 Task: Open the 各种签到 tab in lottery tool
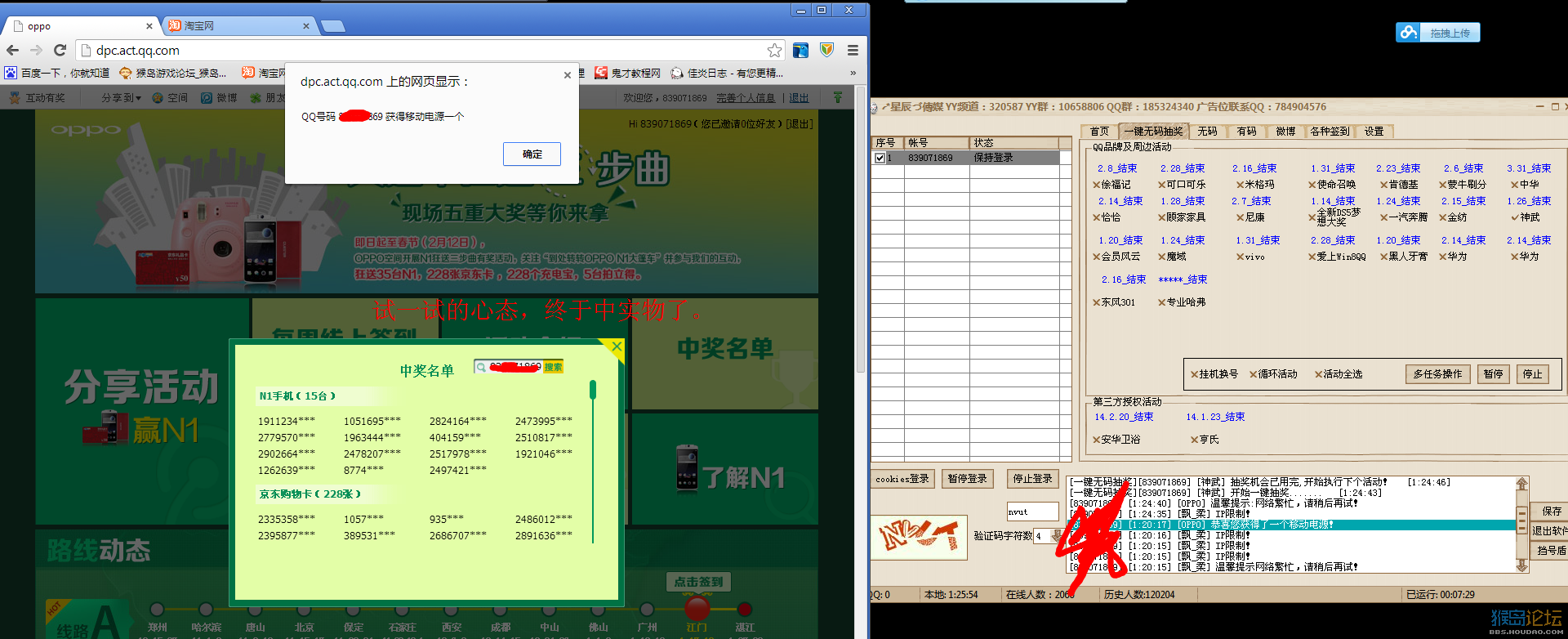click(x=1330, y=132)
